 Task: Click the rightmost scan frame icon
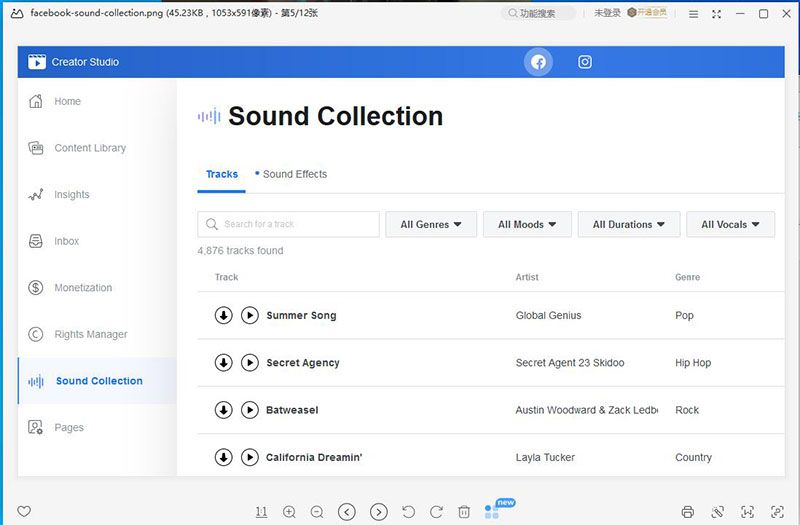pos(777,512)
